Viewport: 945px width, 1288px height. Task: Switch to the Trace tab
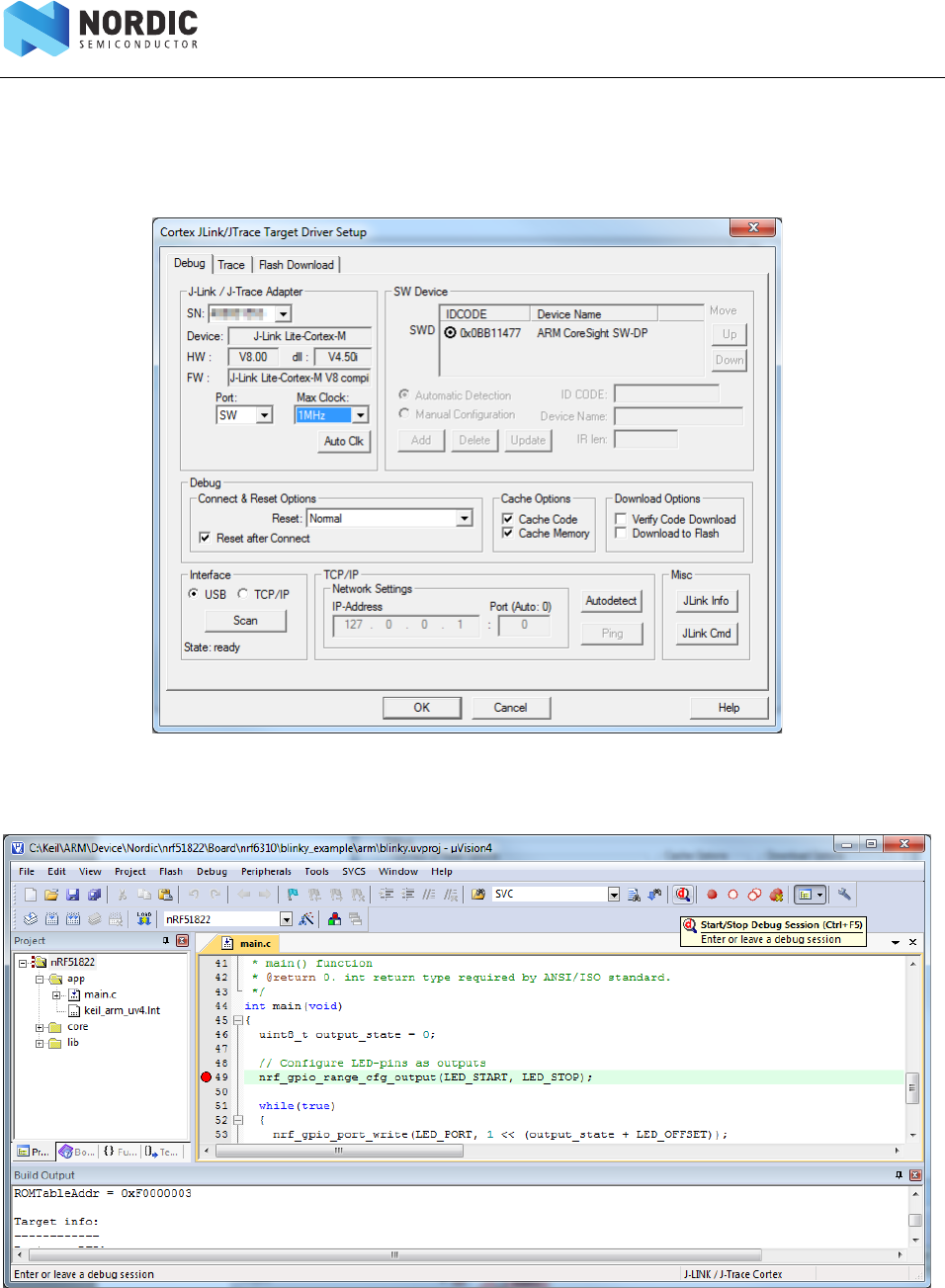[x=231, y=265]
